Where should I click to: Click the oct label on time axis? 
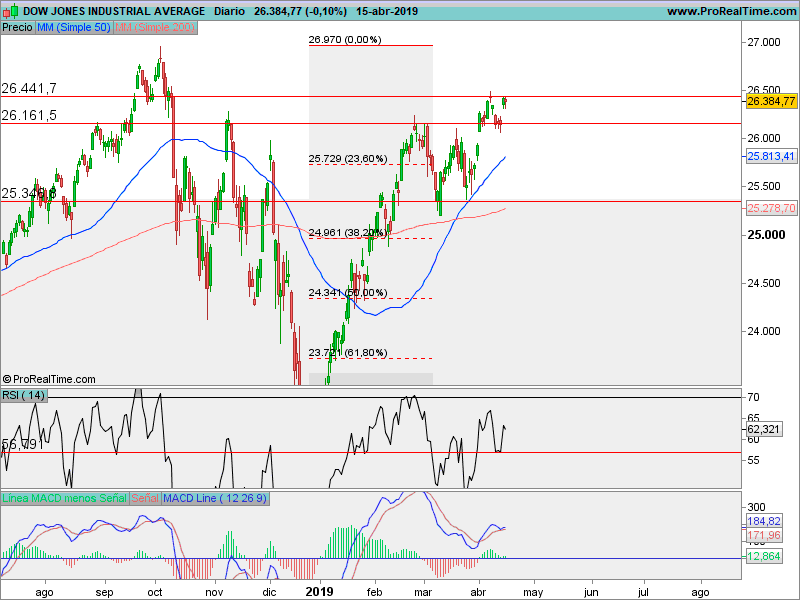pos(155,592)
